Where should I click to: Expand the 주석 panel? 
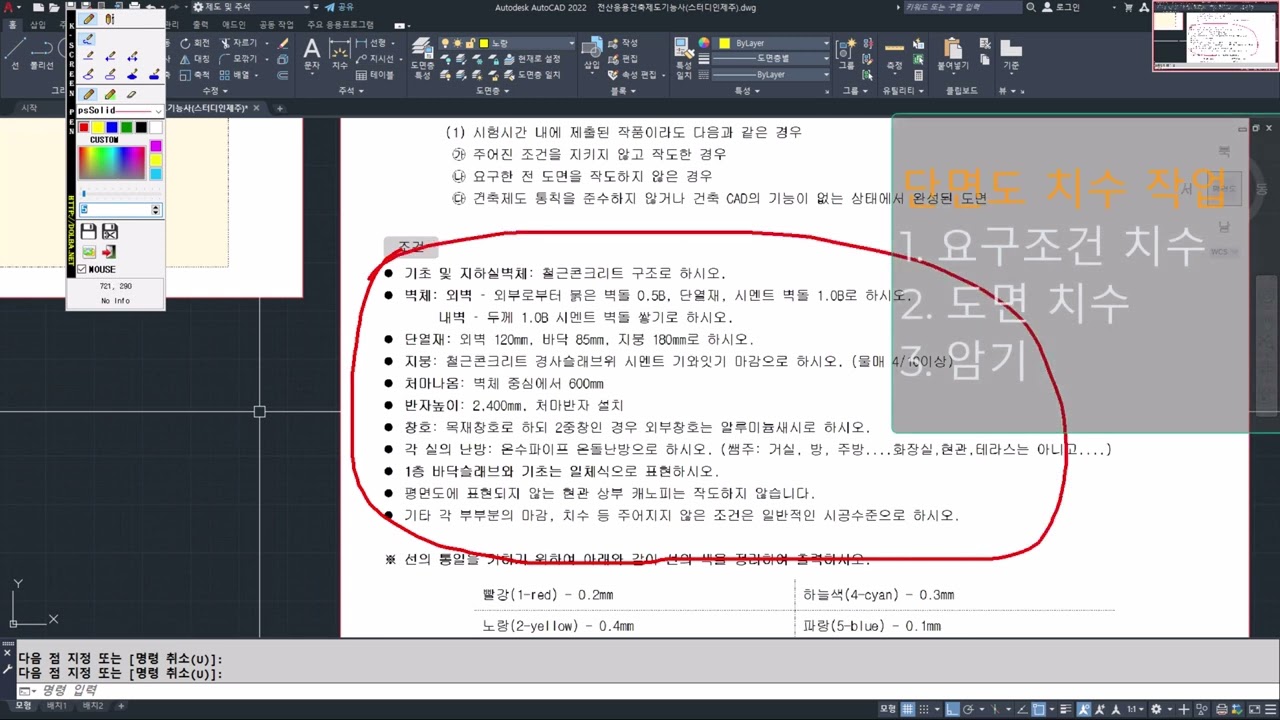tap(351, 91)
